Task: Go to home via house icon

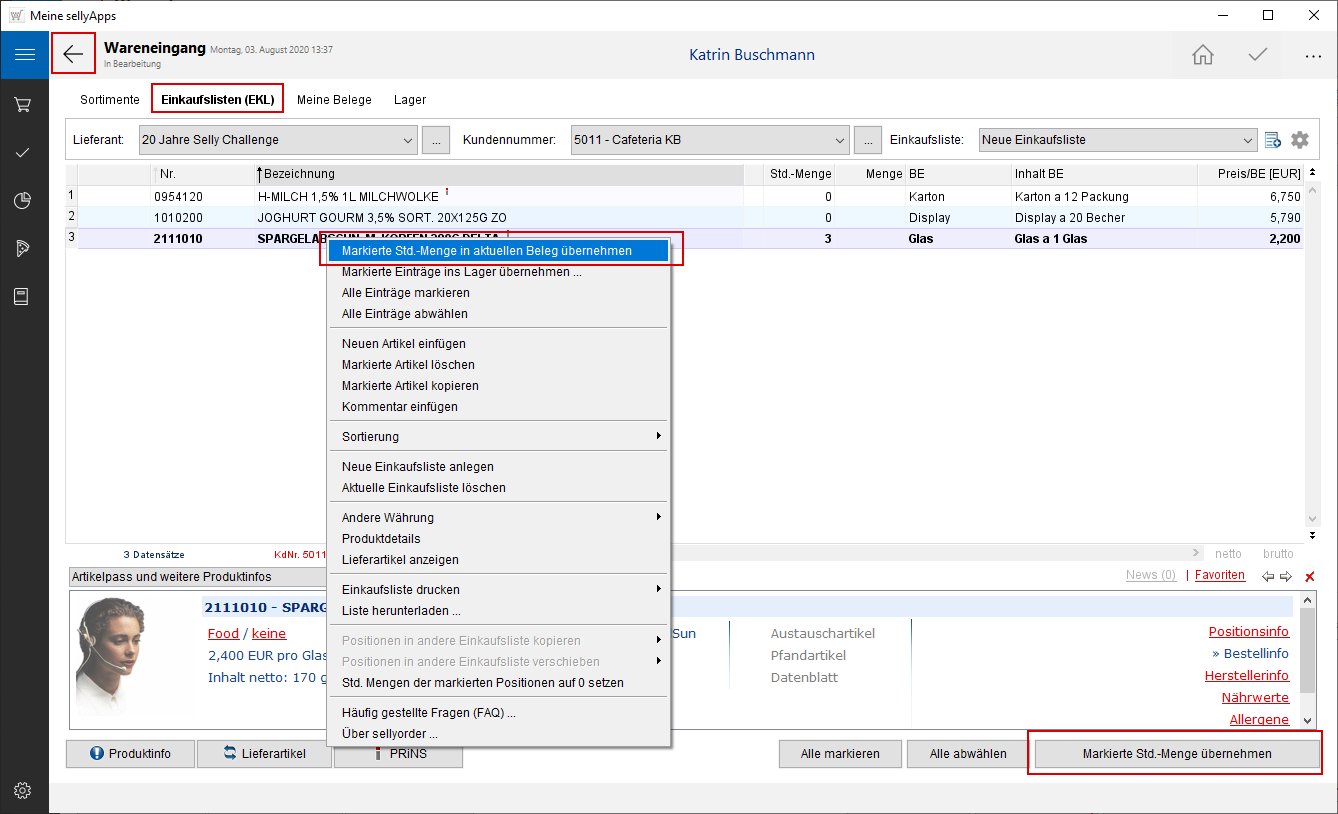Action: (x=1203, y=55)
